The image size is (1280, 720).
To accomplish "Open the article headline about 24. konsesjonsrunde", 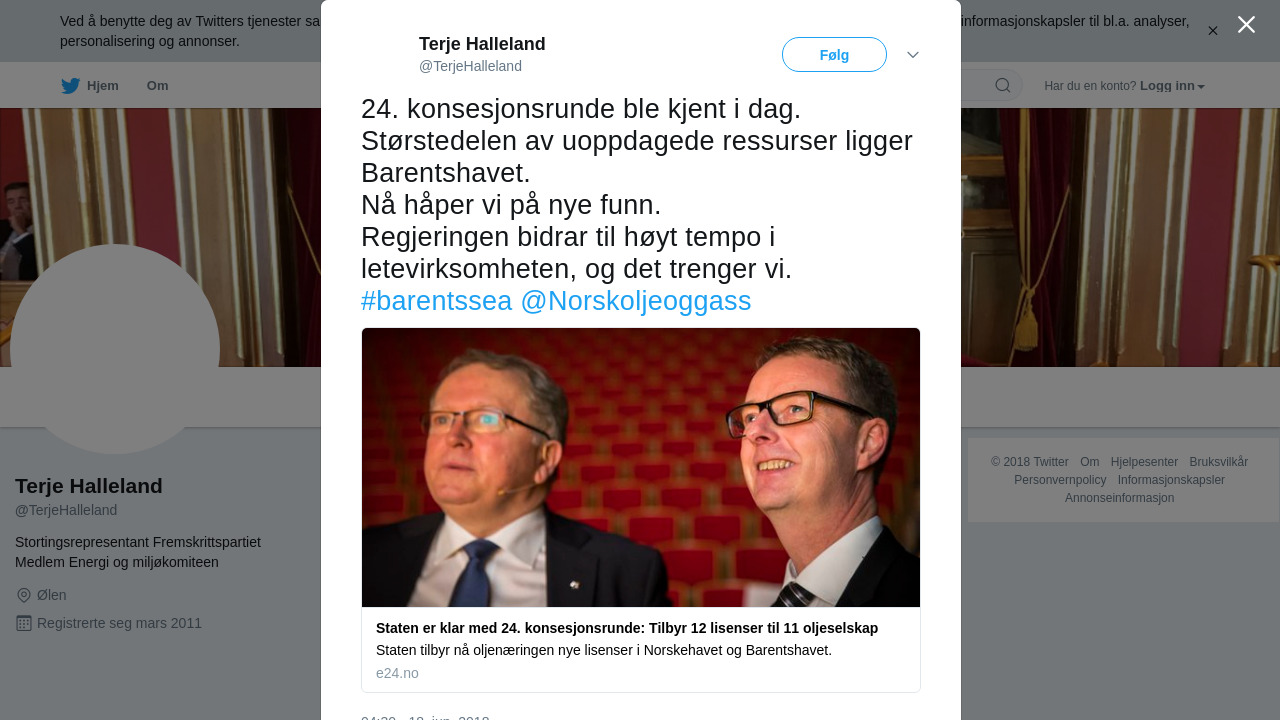I will (627, 628).
